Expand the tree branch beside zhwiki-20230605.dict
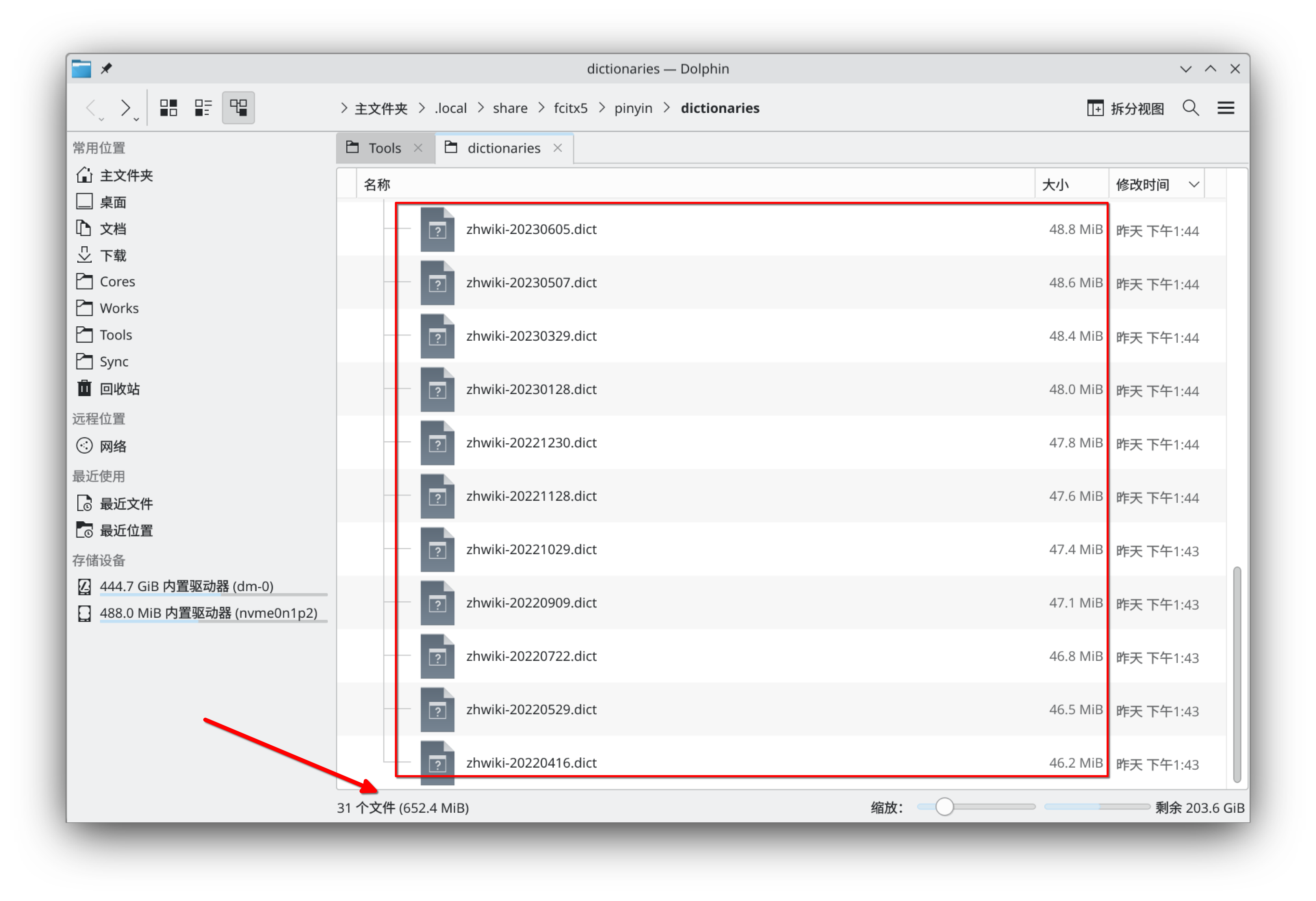 click(x=398, y=229)
